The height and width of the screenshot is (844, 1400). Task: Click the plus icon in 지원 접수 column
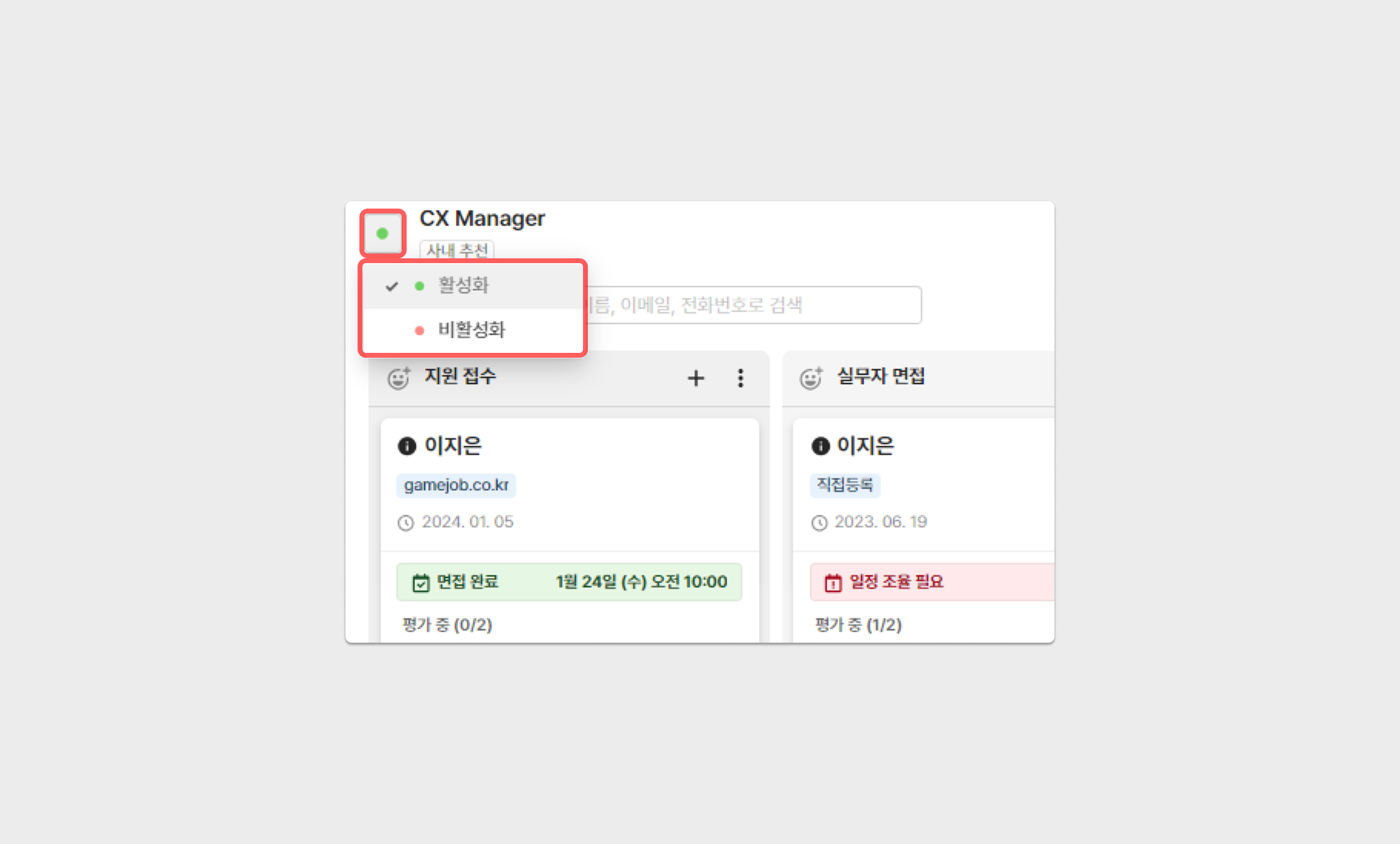pos(696,378)
